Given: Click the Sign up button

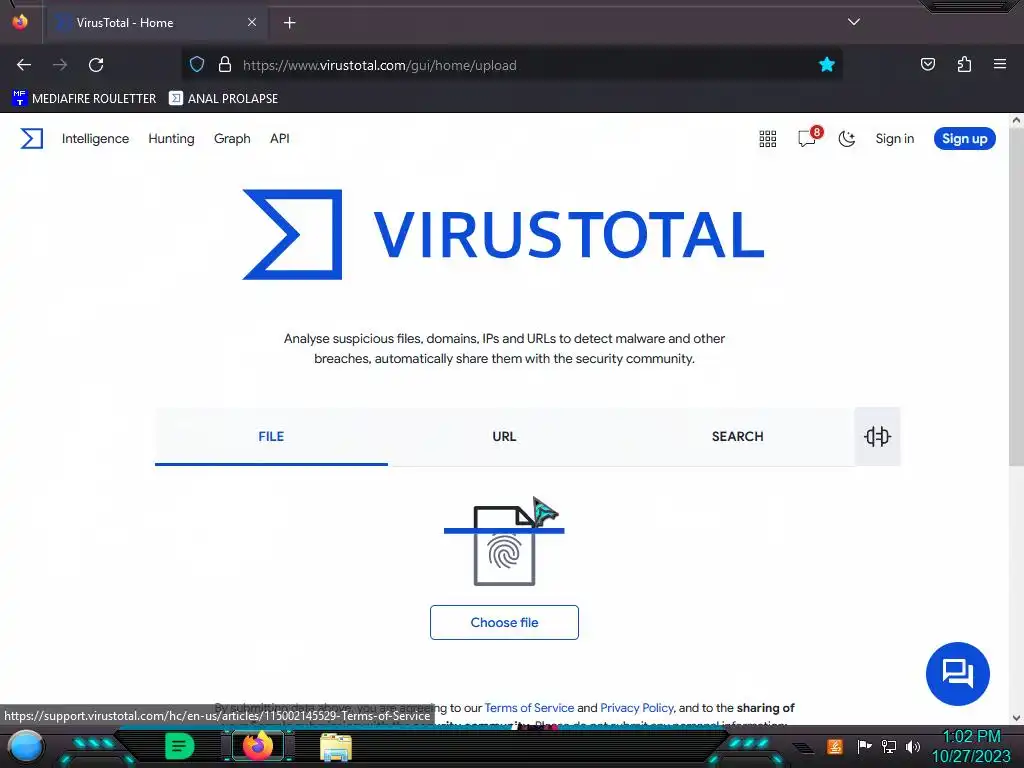Looking at the screenshot, I should pos(964,138).
